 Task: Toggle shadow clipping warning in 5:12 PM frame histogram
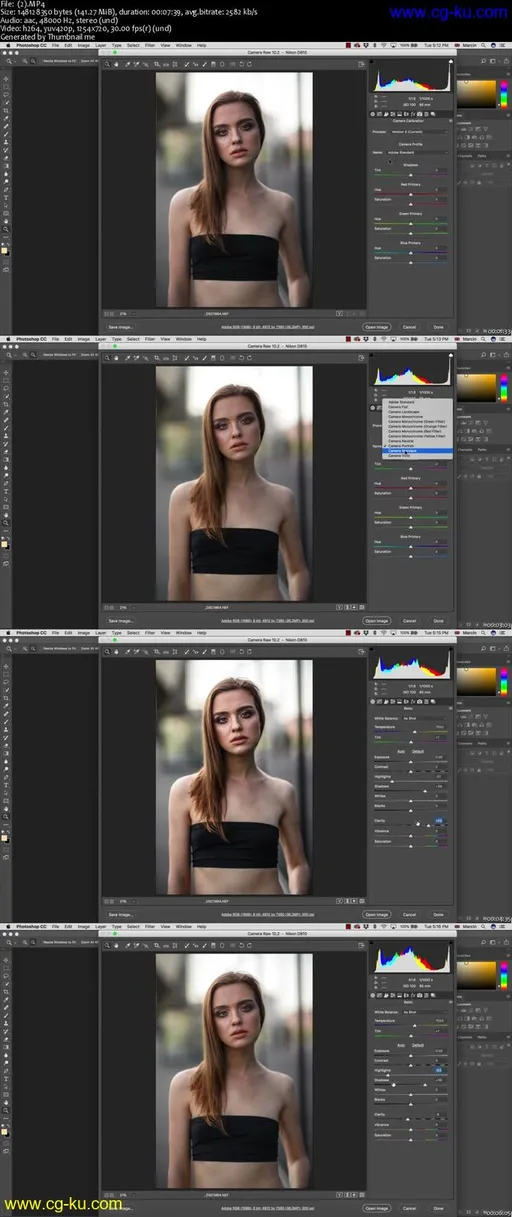click(x=371, y=61)
